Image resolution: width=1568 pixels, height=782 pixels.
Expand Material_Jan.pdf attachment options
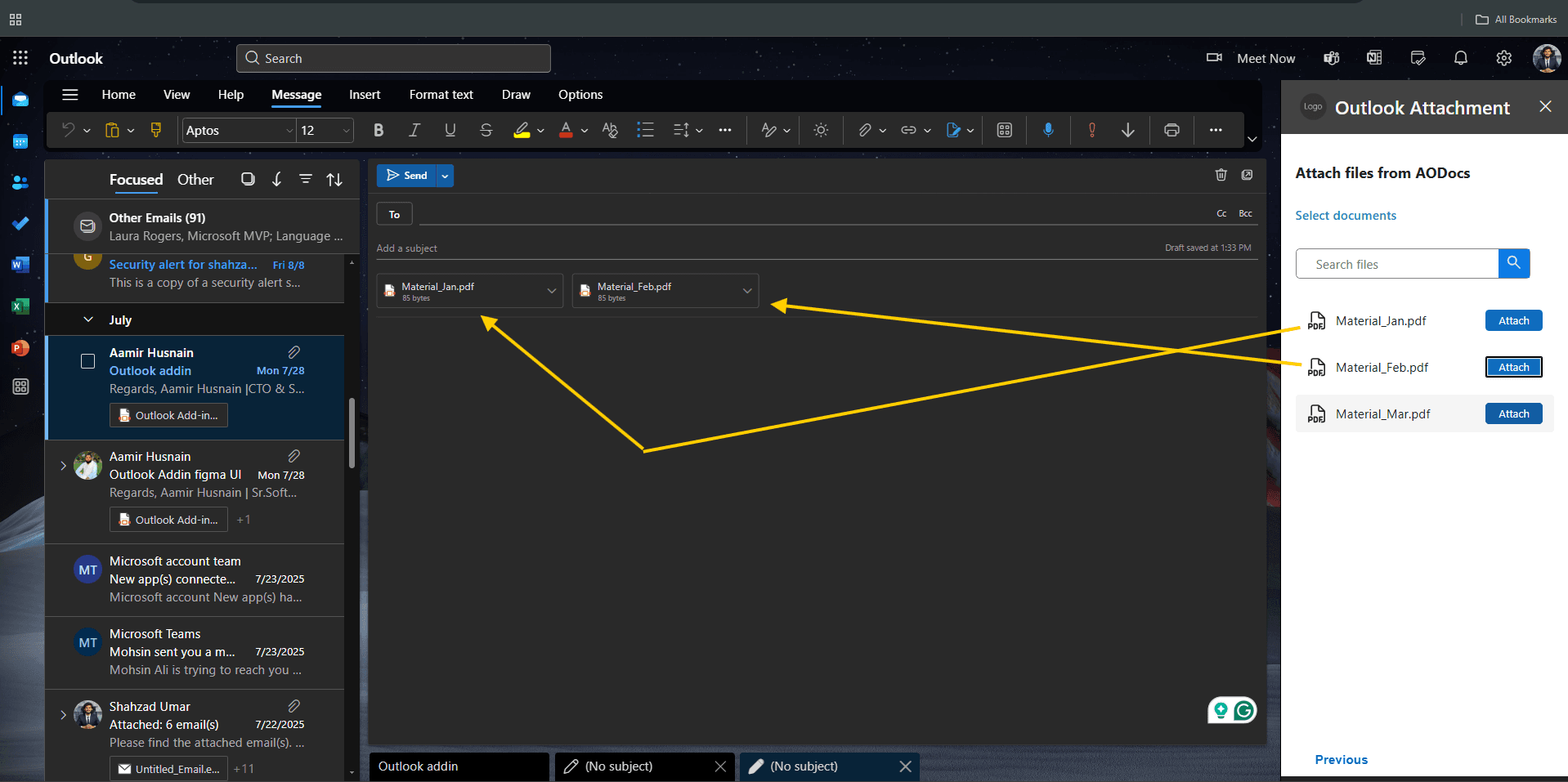click(x=552, y=291)
